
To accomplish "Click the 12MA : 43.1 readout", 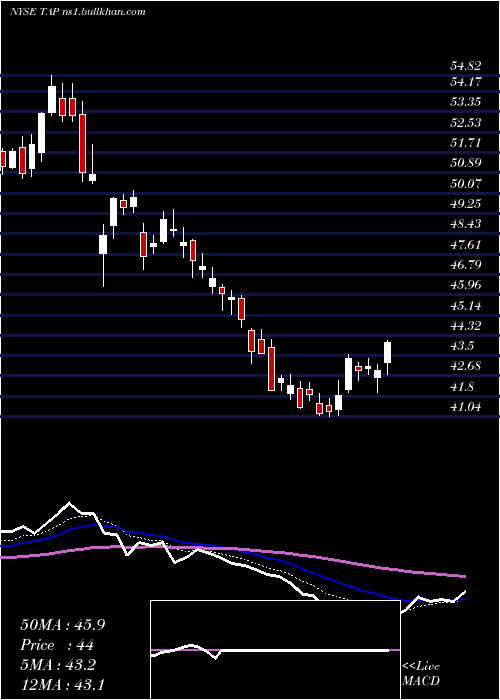I will tap(62, 685).
